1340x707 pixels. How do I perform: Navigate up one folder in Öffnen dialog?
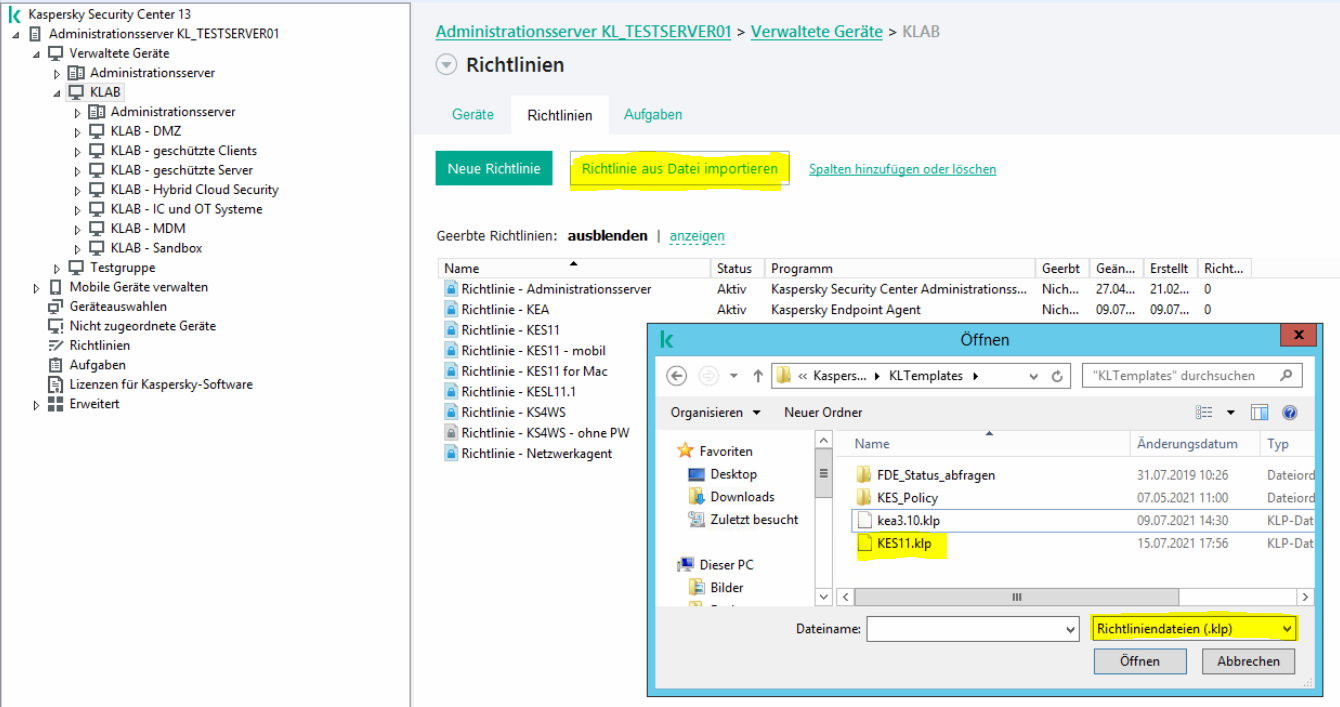click(758, 377)
